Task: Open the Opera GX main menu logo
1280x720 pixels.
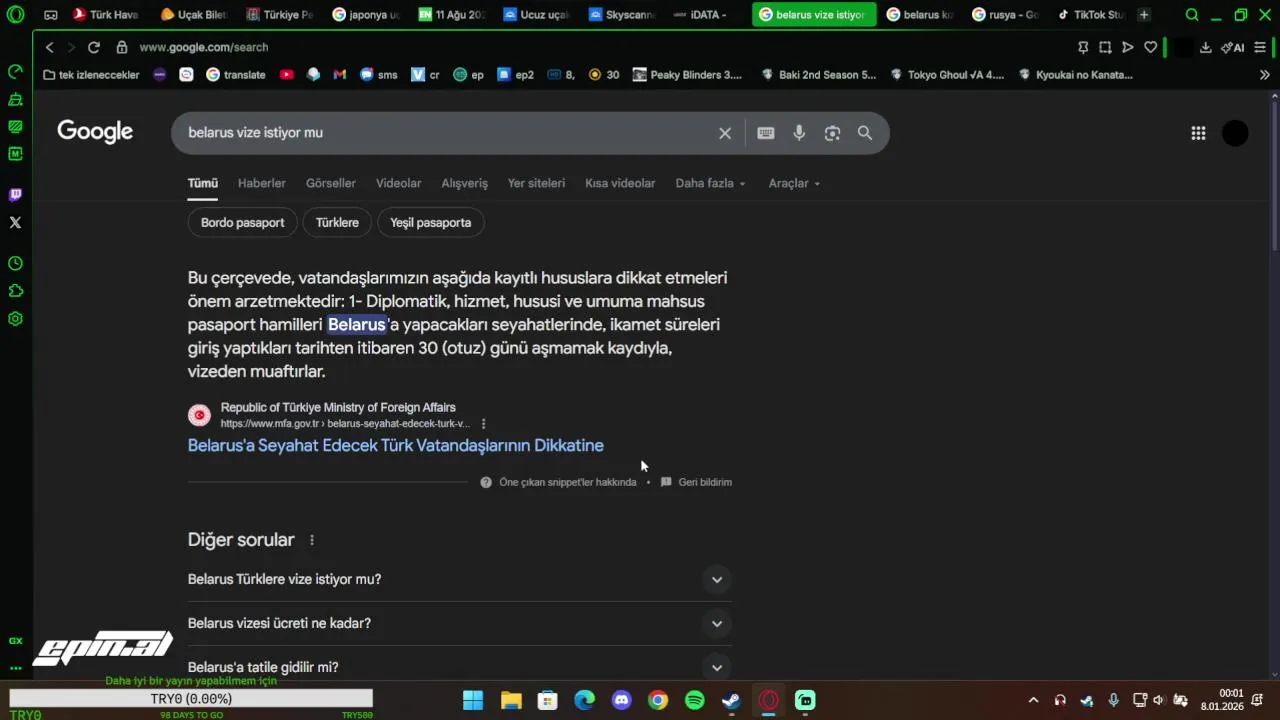Action: 15,14
